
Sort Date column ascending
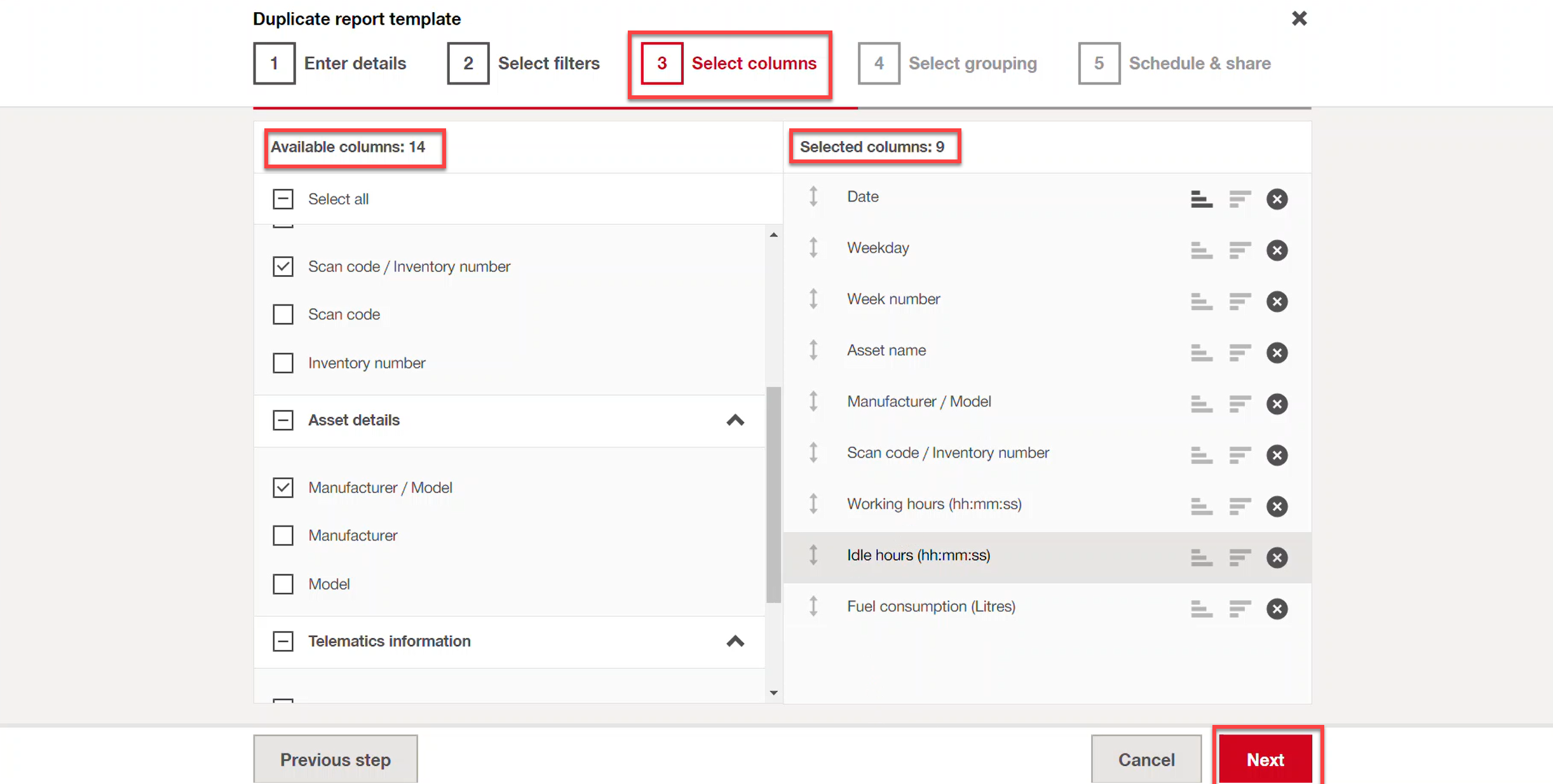click(x=1201, y=199)
